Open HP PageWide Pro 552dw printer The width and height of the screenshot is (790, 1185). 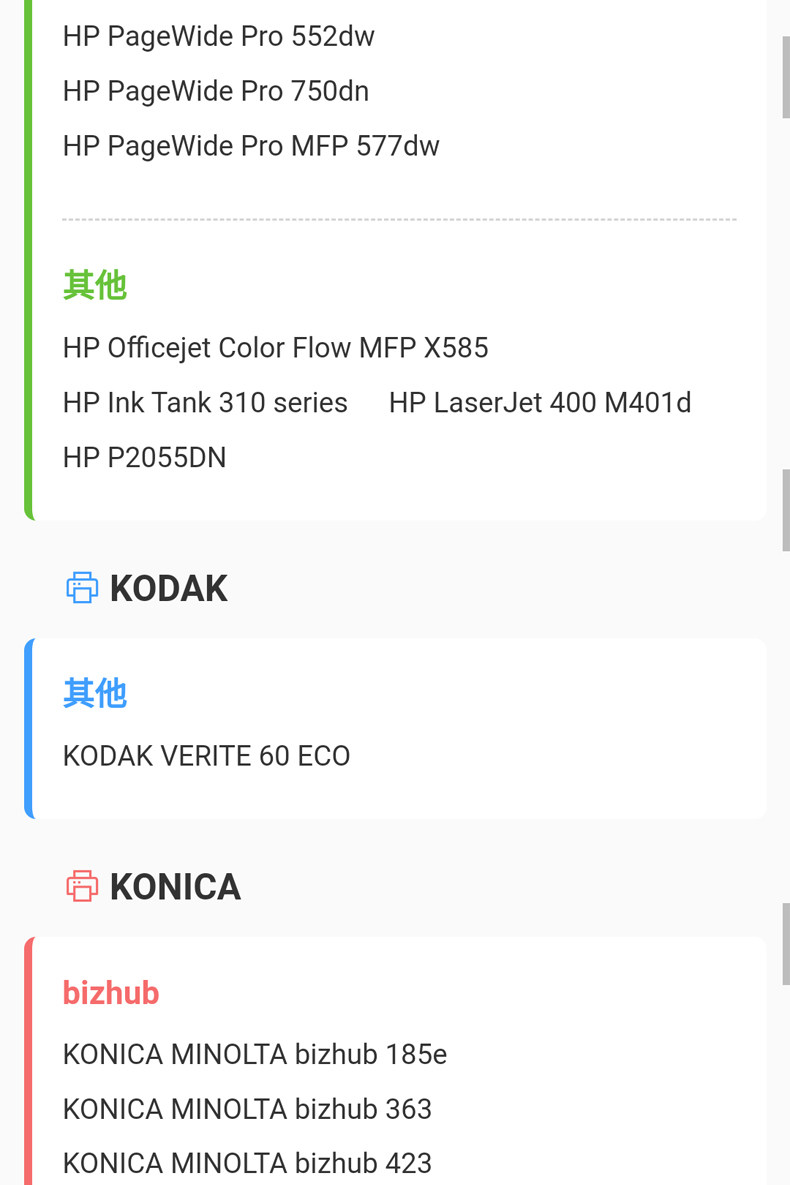(x=218, y=37)
